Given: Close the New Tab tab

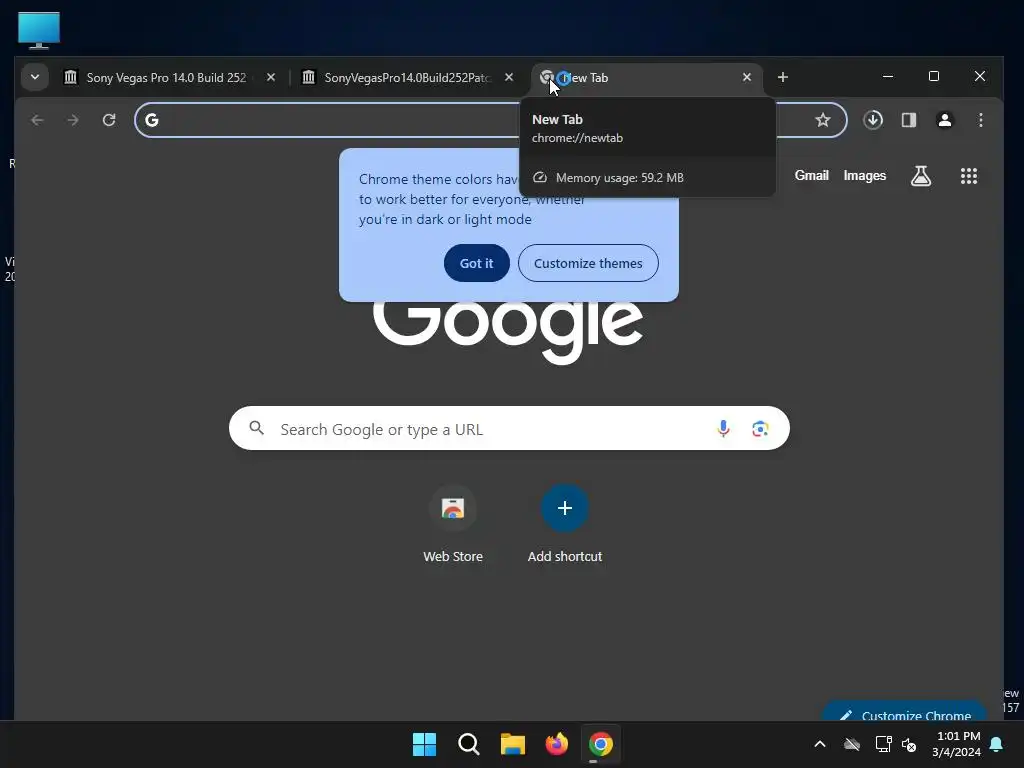Looking at the screenshot, I should point(746,77).
